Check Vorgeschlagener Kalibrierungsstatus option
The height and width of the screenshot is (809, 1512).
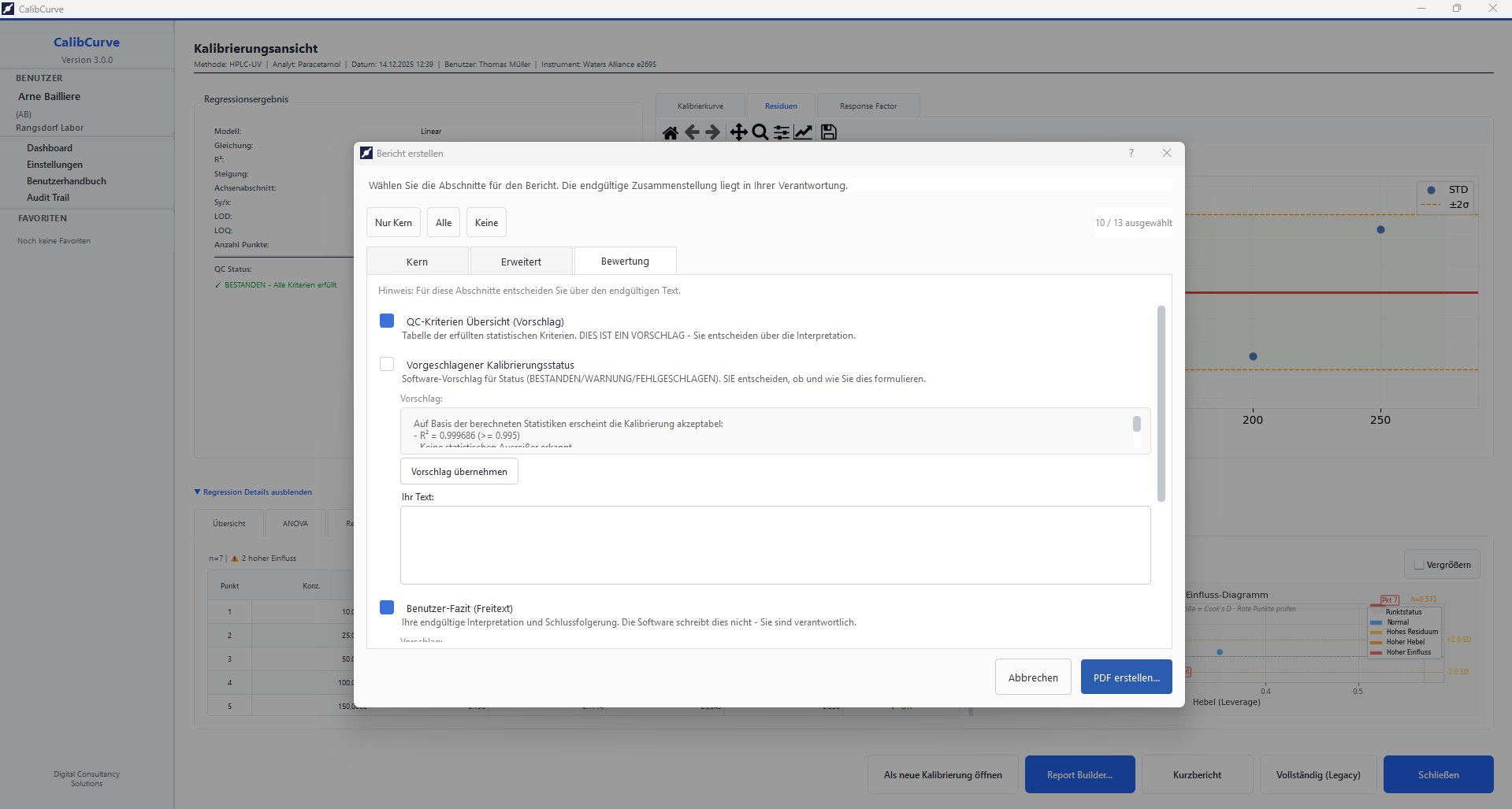(387, 364)
